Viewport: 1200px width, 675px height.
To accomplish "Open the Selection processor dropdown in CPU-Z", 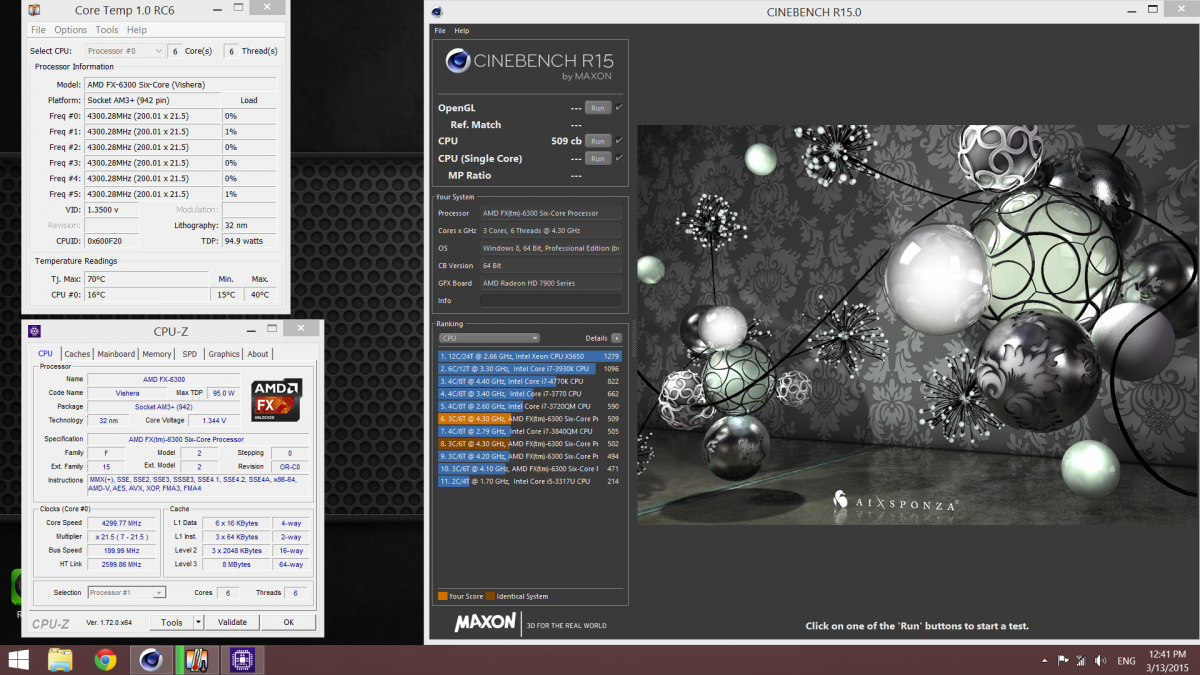I will (126, 593).
